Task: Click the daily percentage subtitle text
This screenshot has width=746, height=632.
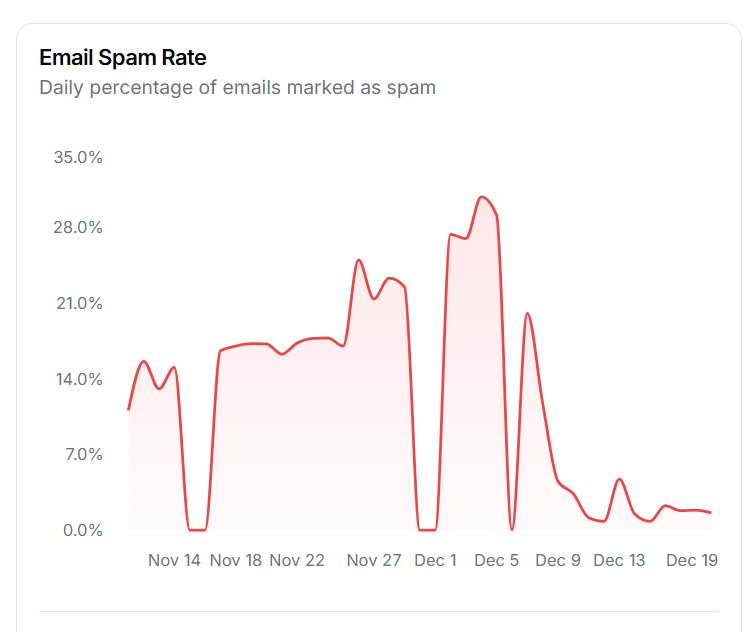Action: [x=237, y=87]
